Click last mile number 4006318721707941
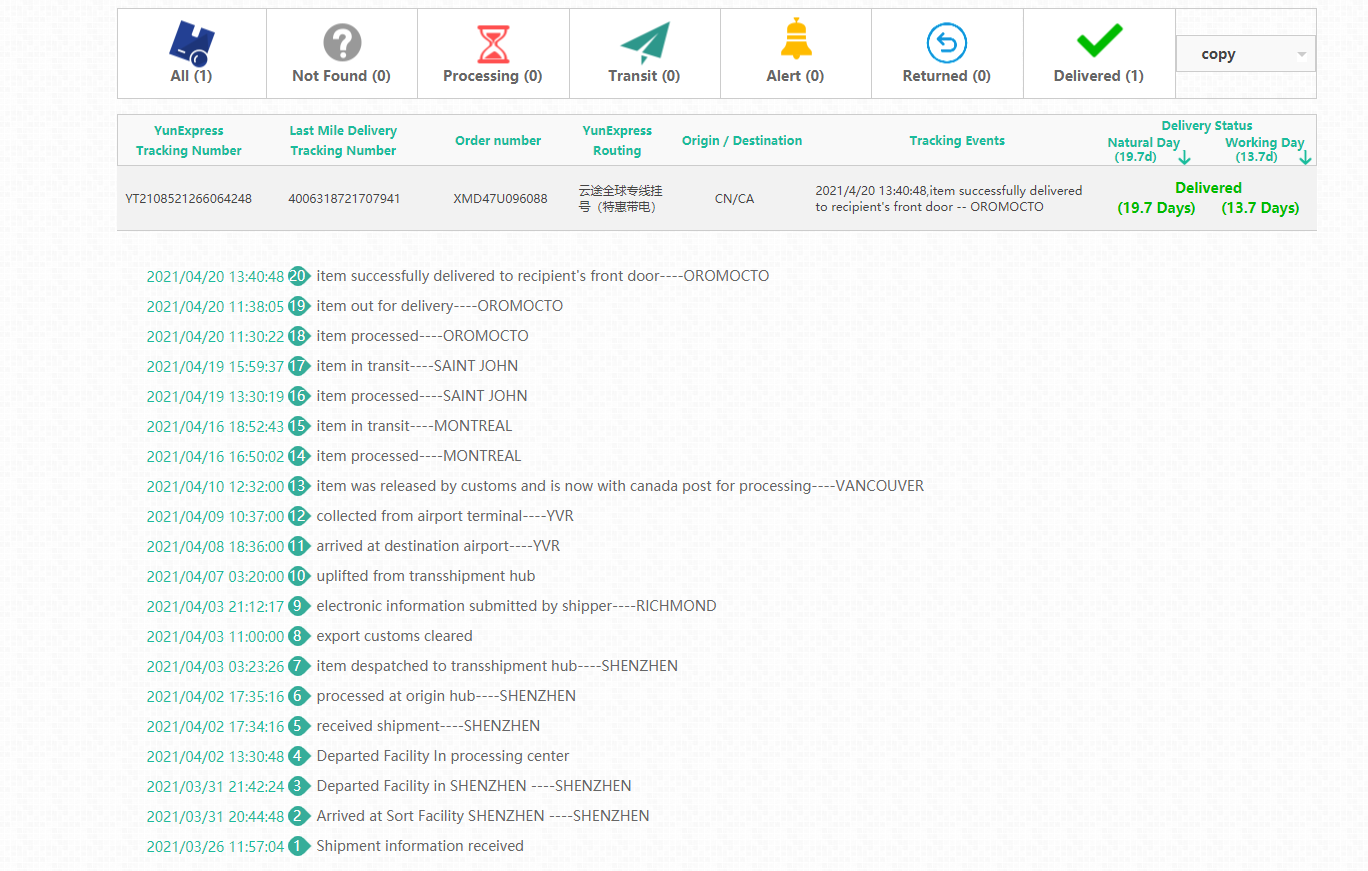 (344, 199)
